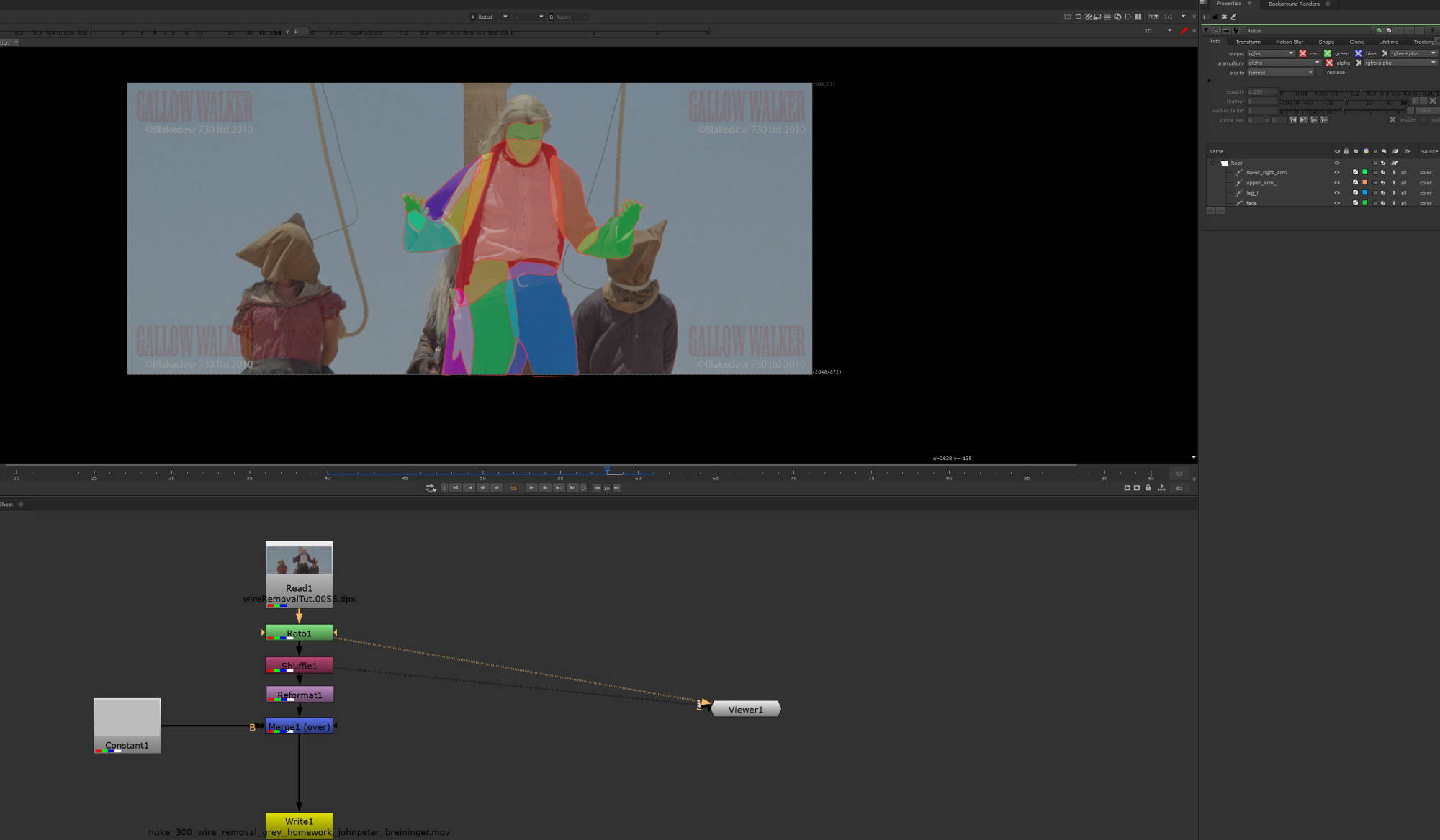Screen dimensions: 1440x840
Task: Open the Background Renders tab
Action: click(x=1294, y=4)
